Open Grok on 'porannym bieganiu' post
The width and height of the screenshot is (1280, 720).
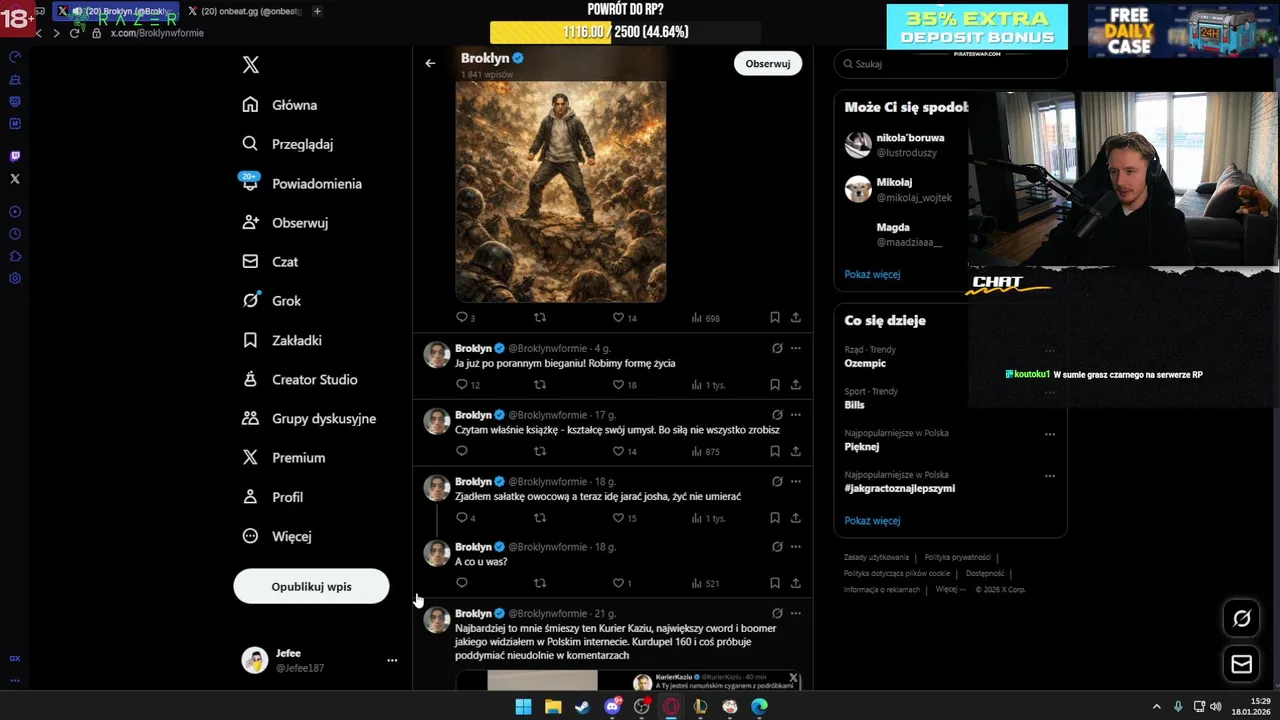click(x=777, y=348)
